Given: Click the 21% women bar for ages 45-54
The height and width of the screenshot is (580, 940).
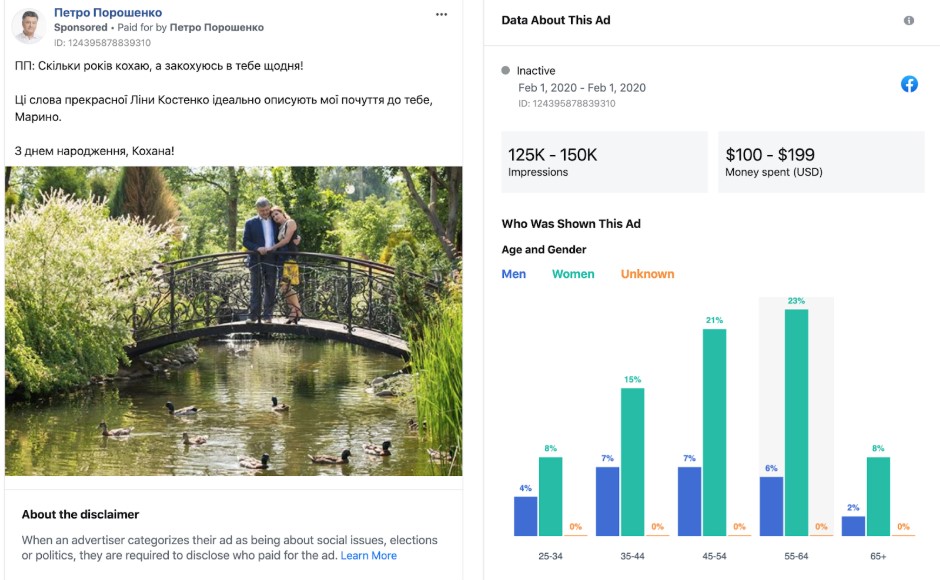Looking at the screenshot, I should (x=714, y=432).
